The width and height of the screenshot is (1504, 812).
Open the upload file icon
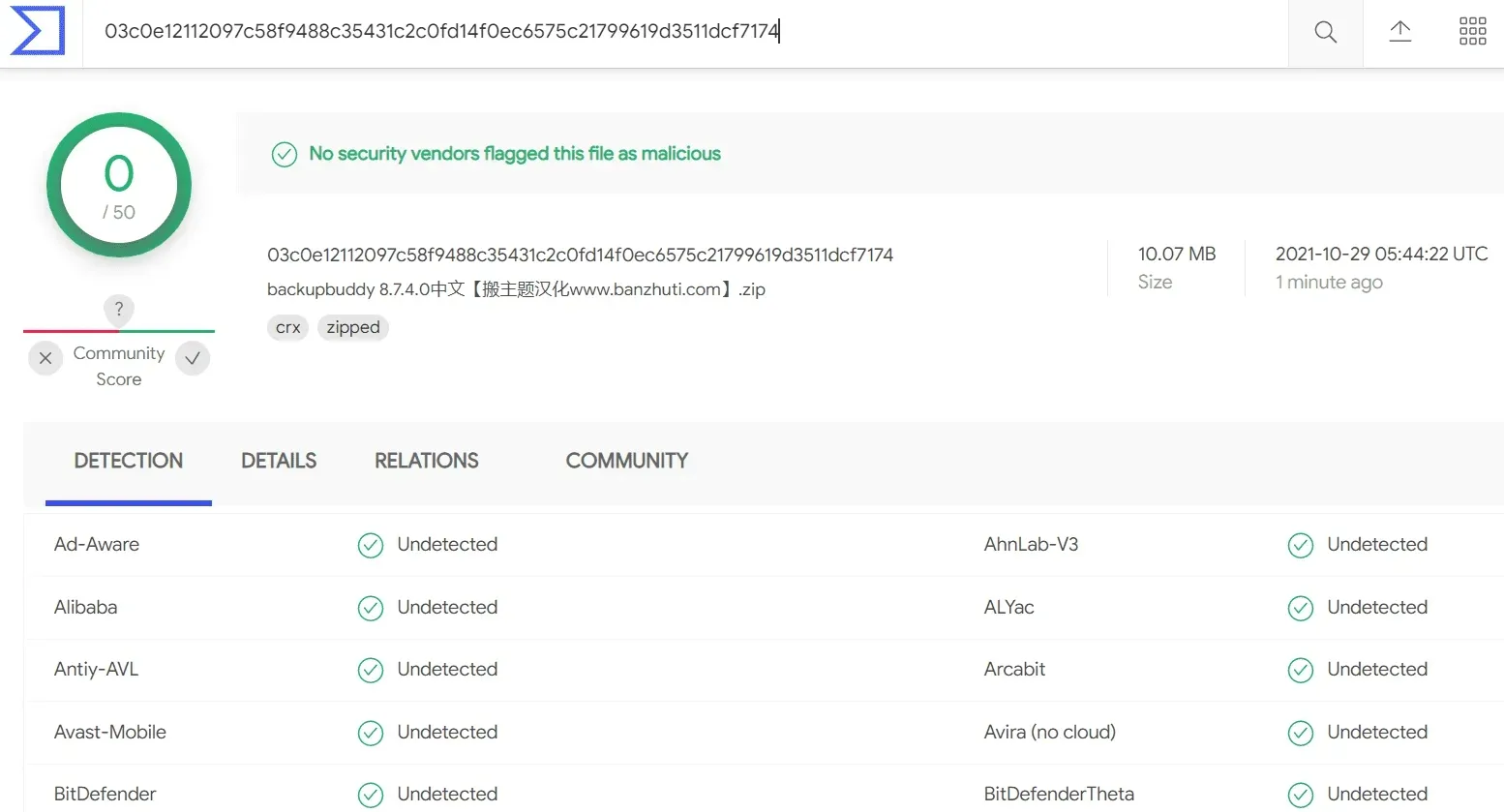click(x=1399, y=32)
